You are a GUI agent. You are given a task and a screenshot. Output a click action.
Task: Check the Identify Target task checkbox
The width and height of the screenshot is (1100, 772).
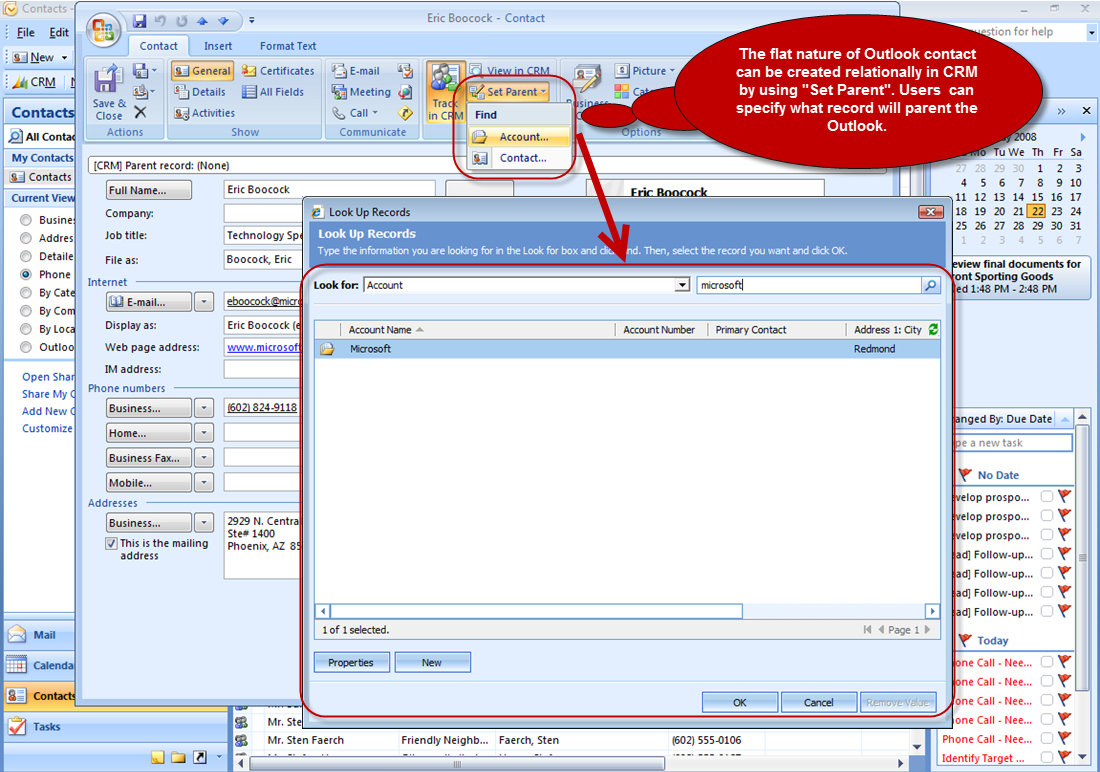(x=1047, y=757)
